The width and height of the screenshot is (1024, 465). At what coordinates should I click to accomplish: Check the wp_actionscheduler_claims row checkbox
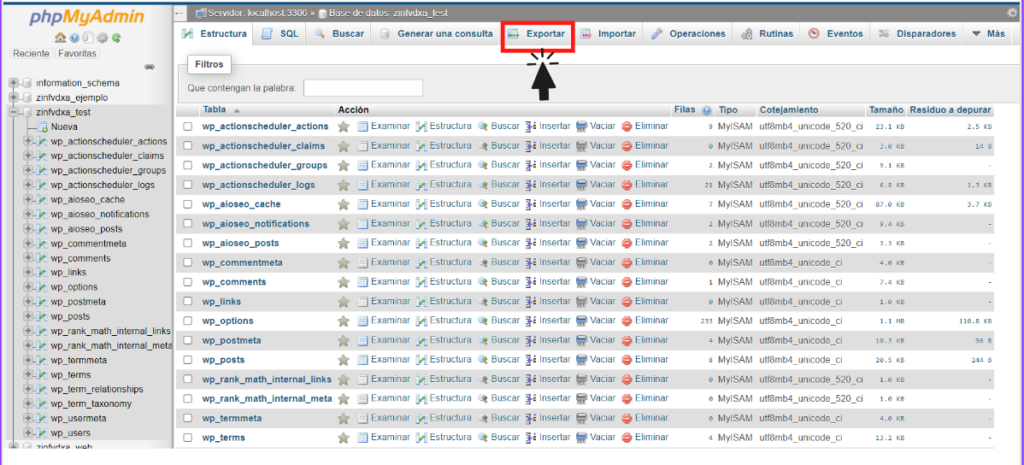(x=188, y=146)
